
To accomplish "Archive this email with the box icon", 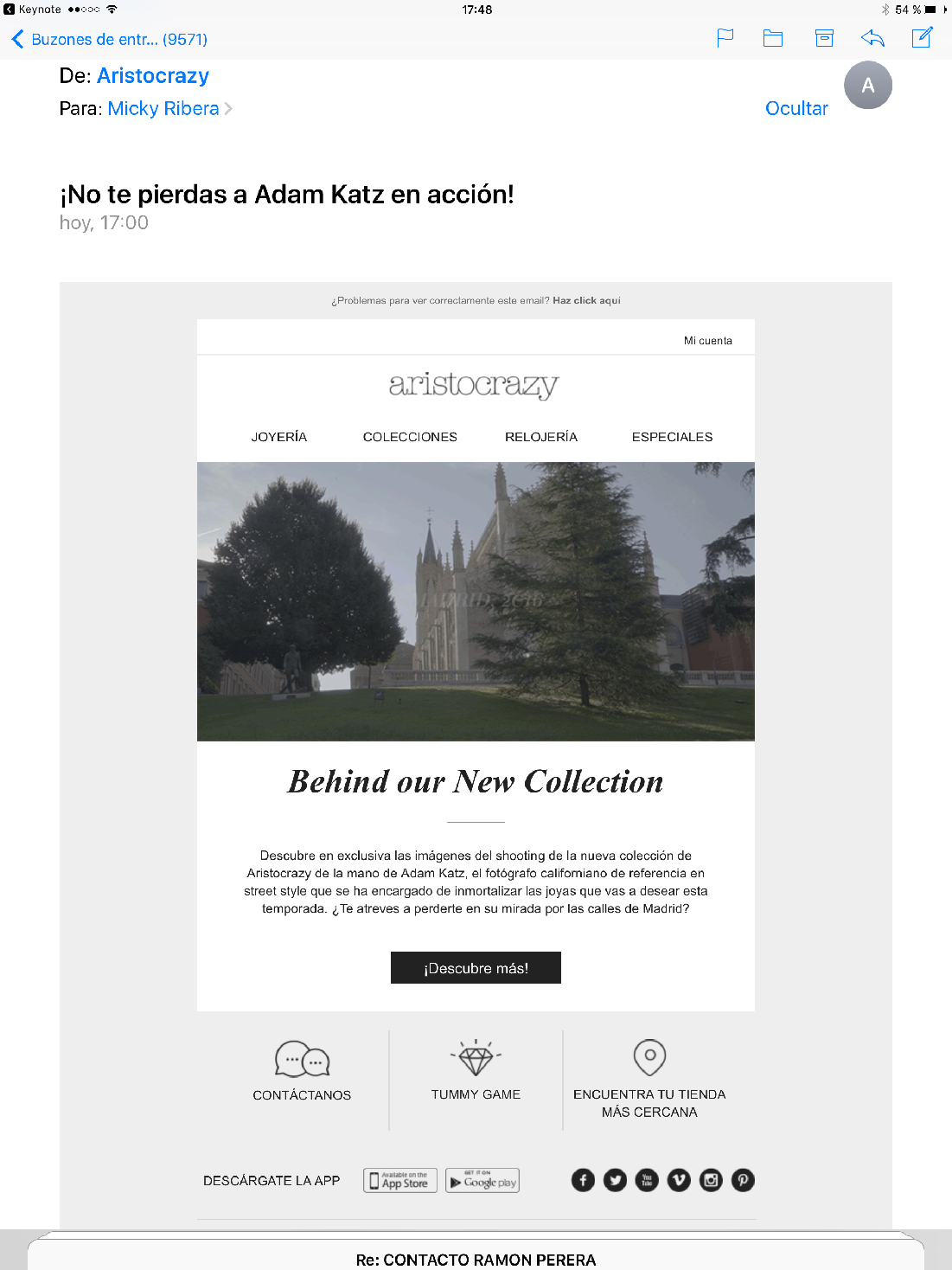I will point(824,38).
